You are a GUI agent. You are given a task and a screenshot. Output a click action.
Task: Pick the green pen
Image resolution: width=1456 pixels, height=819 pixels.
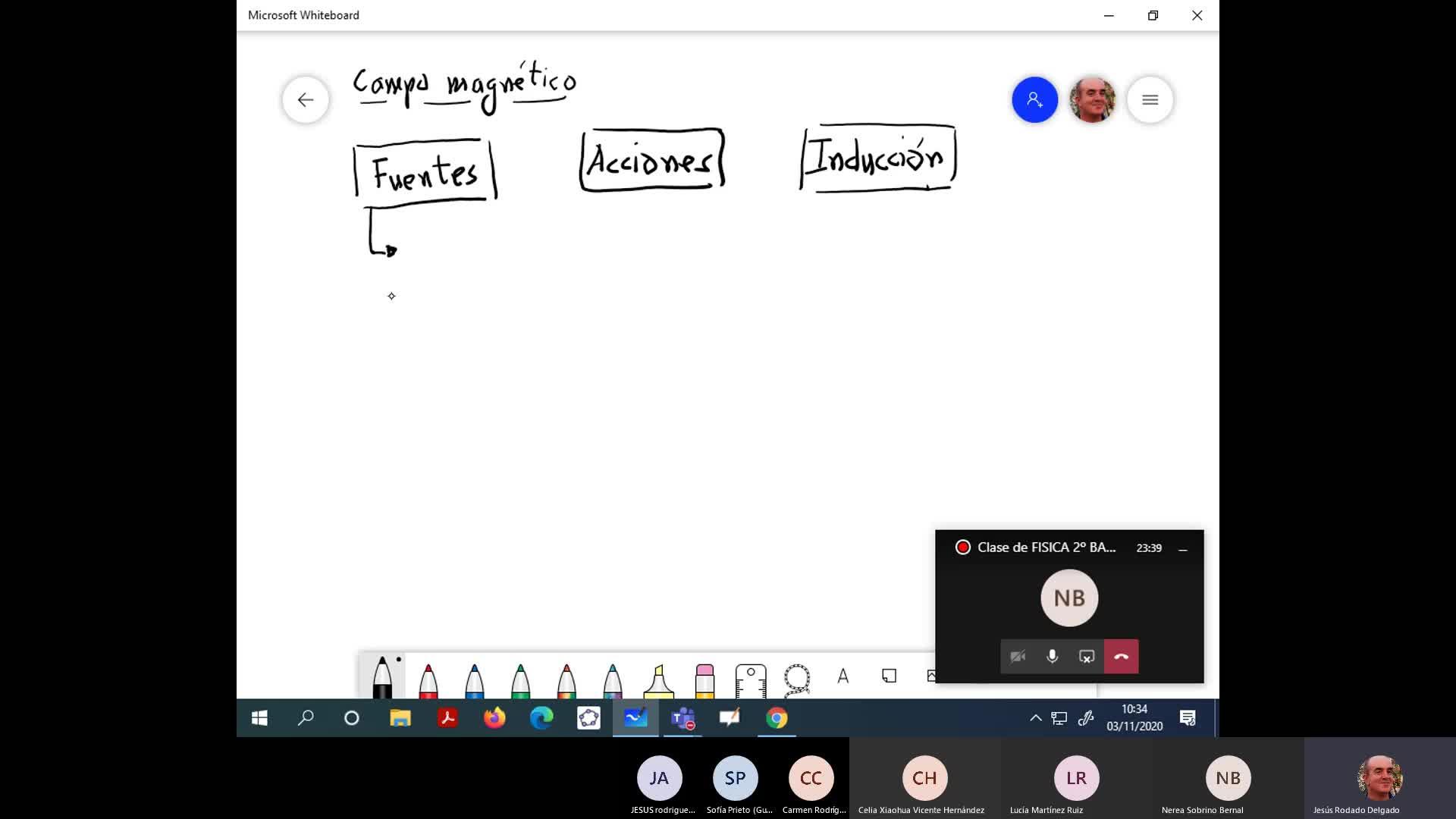pos(520,679)
